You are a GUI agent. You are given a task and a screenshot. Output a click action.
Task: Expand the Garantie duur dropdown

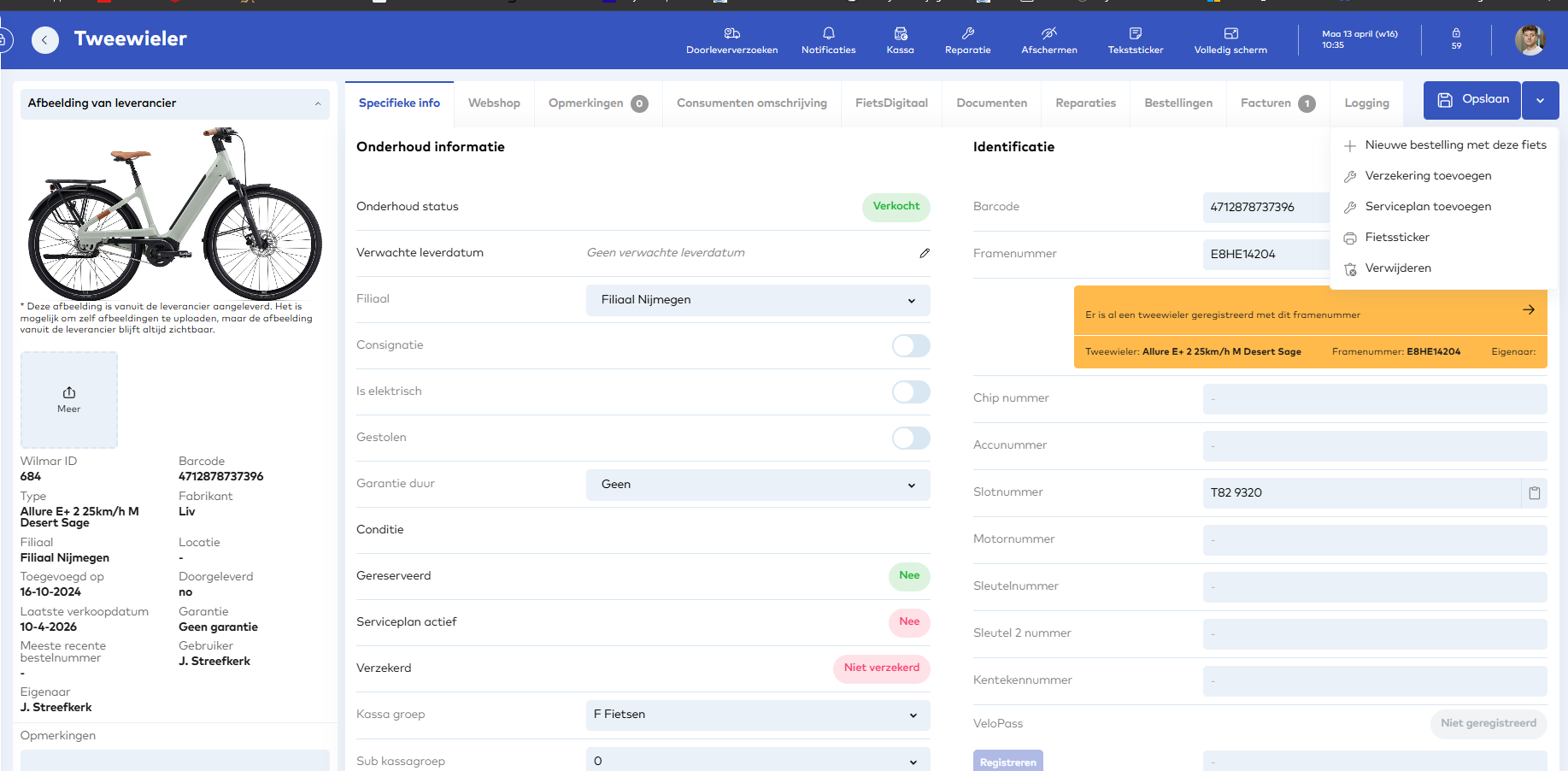757,485
